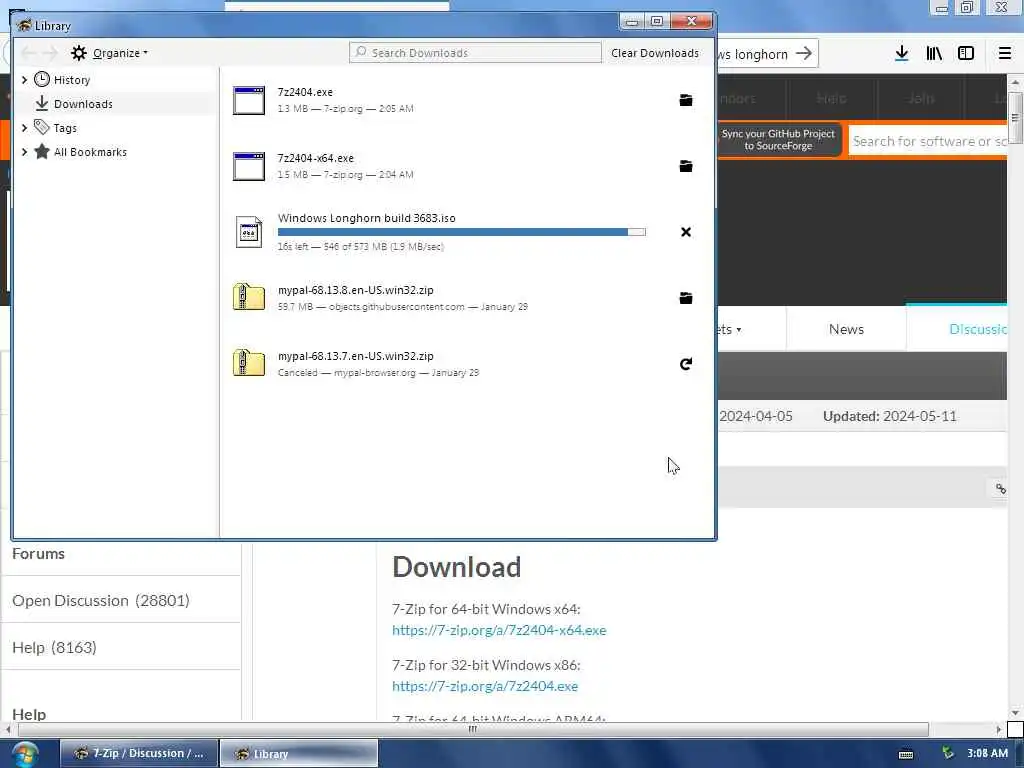Click the mypal-68.13.8 zip archive icon
The width and height of the screenshot is (1024, 768).
tap(249, 297)
